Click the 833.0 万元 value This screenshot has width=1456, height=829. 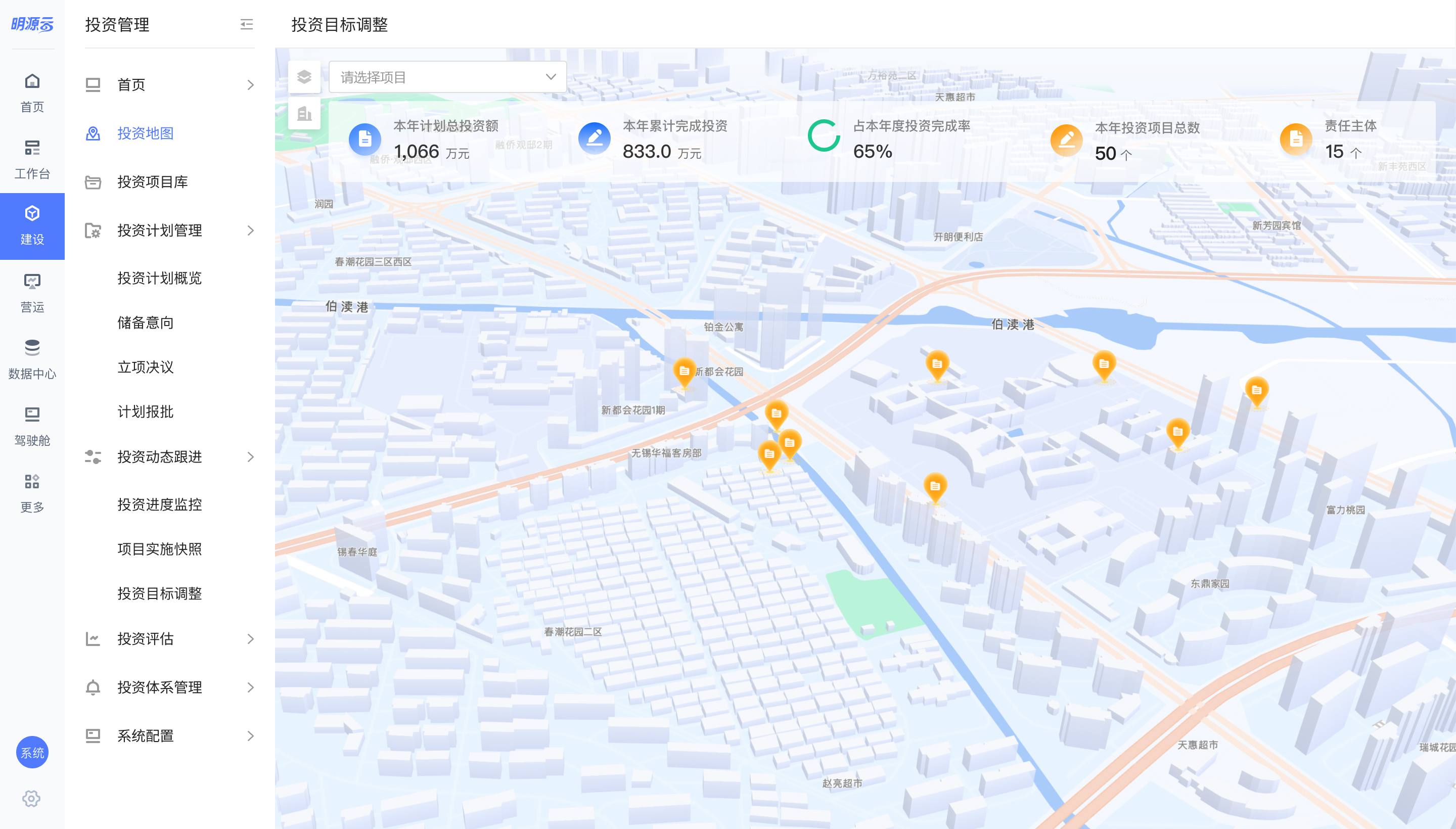(x=662, y=152)
